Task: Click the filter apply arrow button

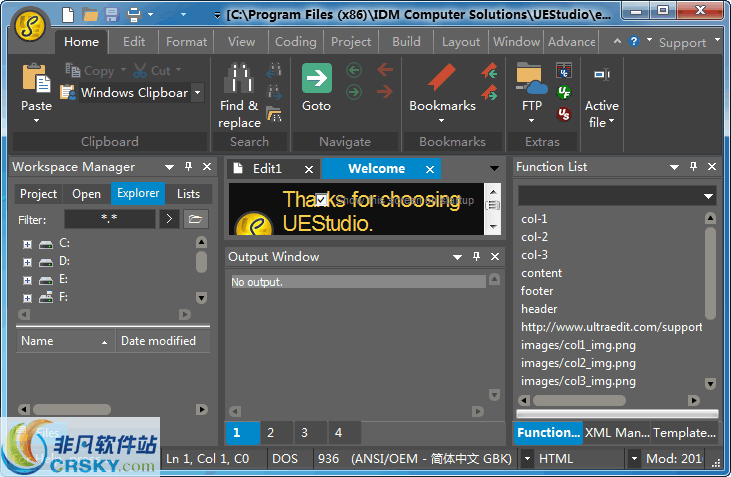Action: click(x=169, y=219)
